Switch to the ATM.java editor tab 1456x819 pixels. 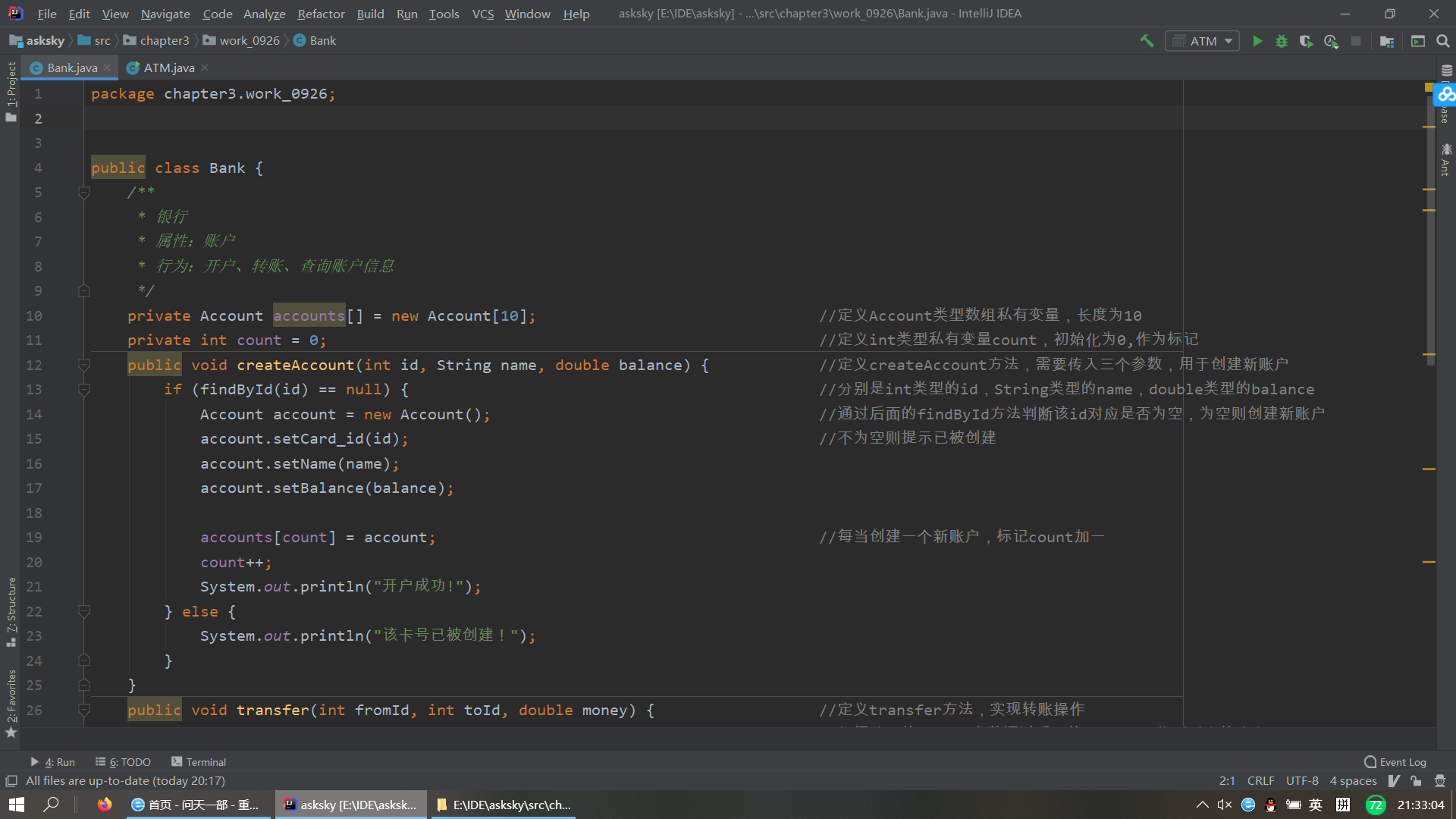[168, 67]
